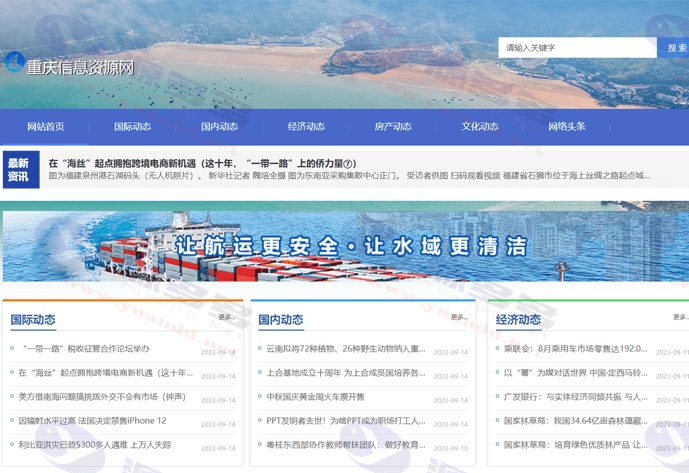Viewport: 689px width, 473px height.
Task: Open the 文化动态 nav menu item
Action: pos(480,127)
